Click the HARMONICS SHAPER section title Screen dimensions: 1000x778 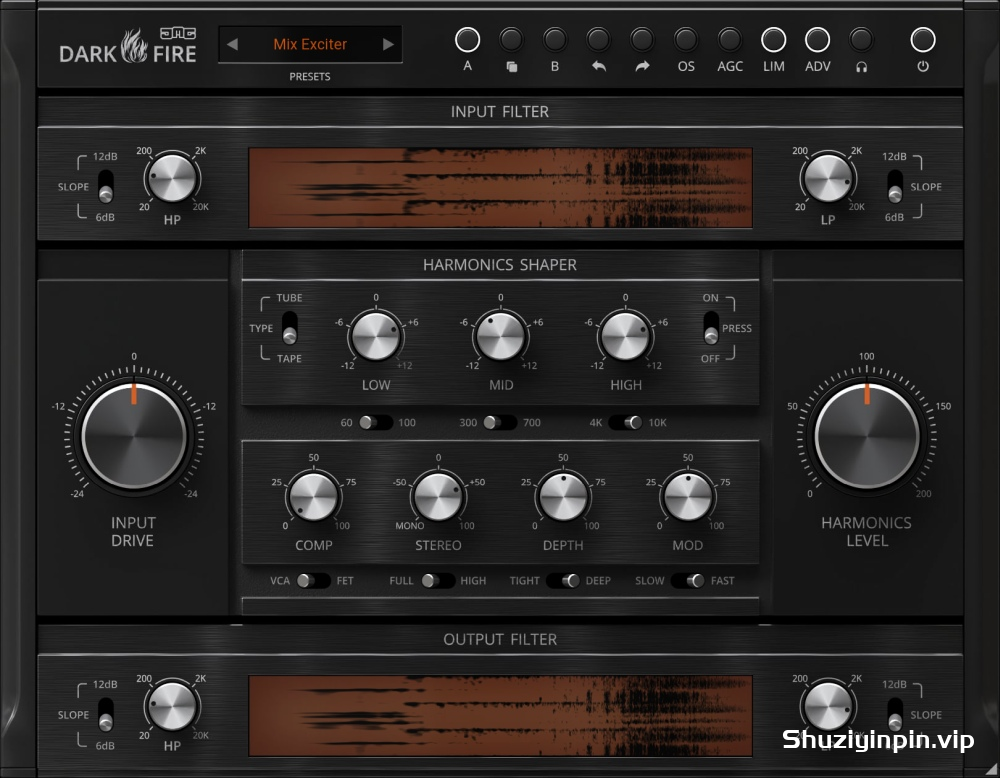(500, 265)
